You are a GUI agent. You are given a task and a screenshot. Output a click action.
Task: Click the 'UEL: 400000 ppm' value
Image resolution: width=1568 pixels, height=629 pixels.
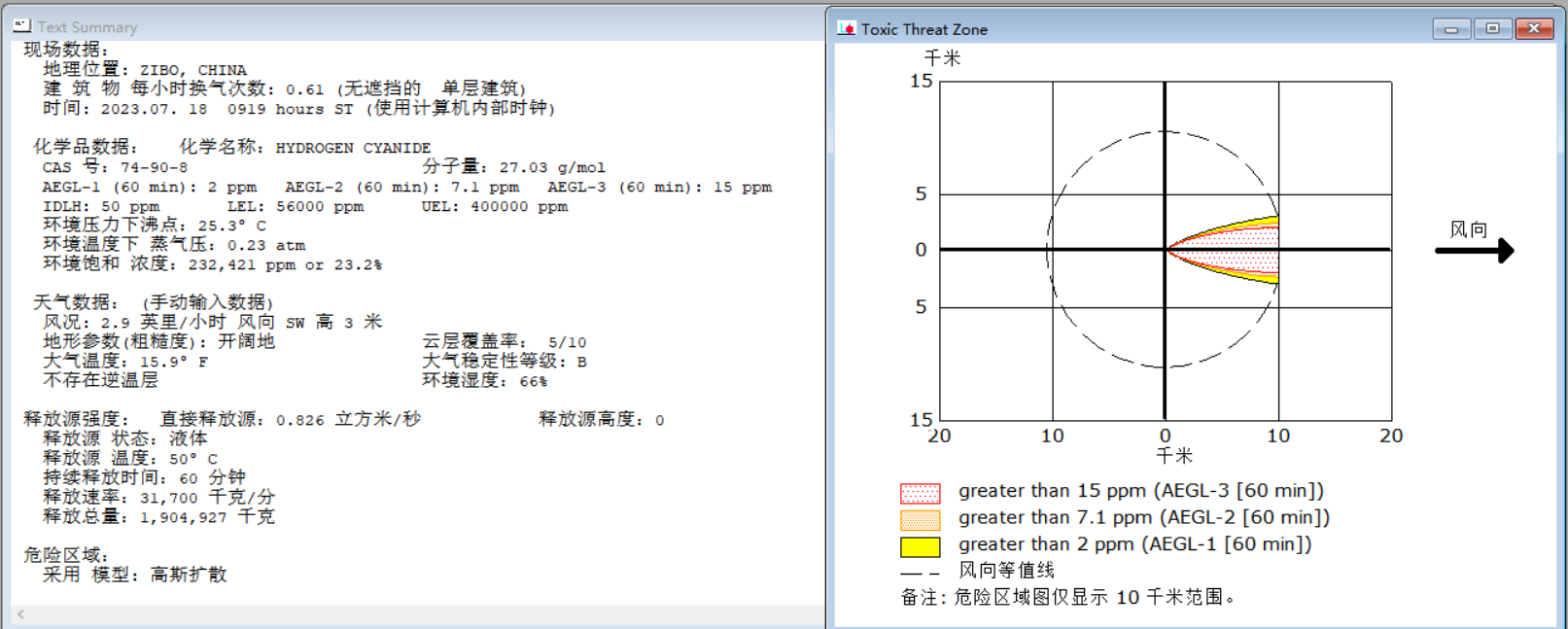pos(495,206)
